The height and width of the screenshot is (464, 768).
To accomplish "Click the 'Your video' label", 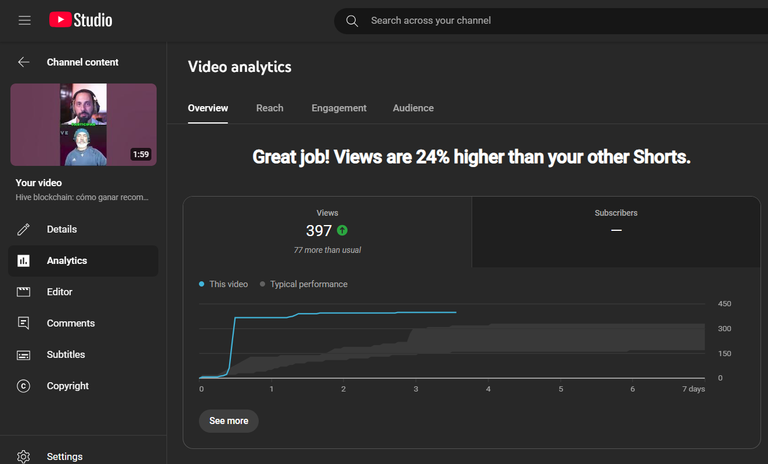I will coord(39,183).
